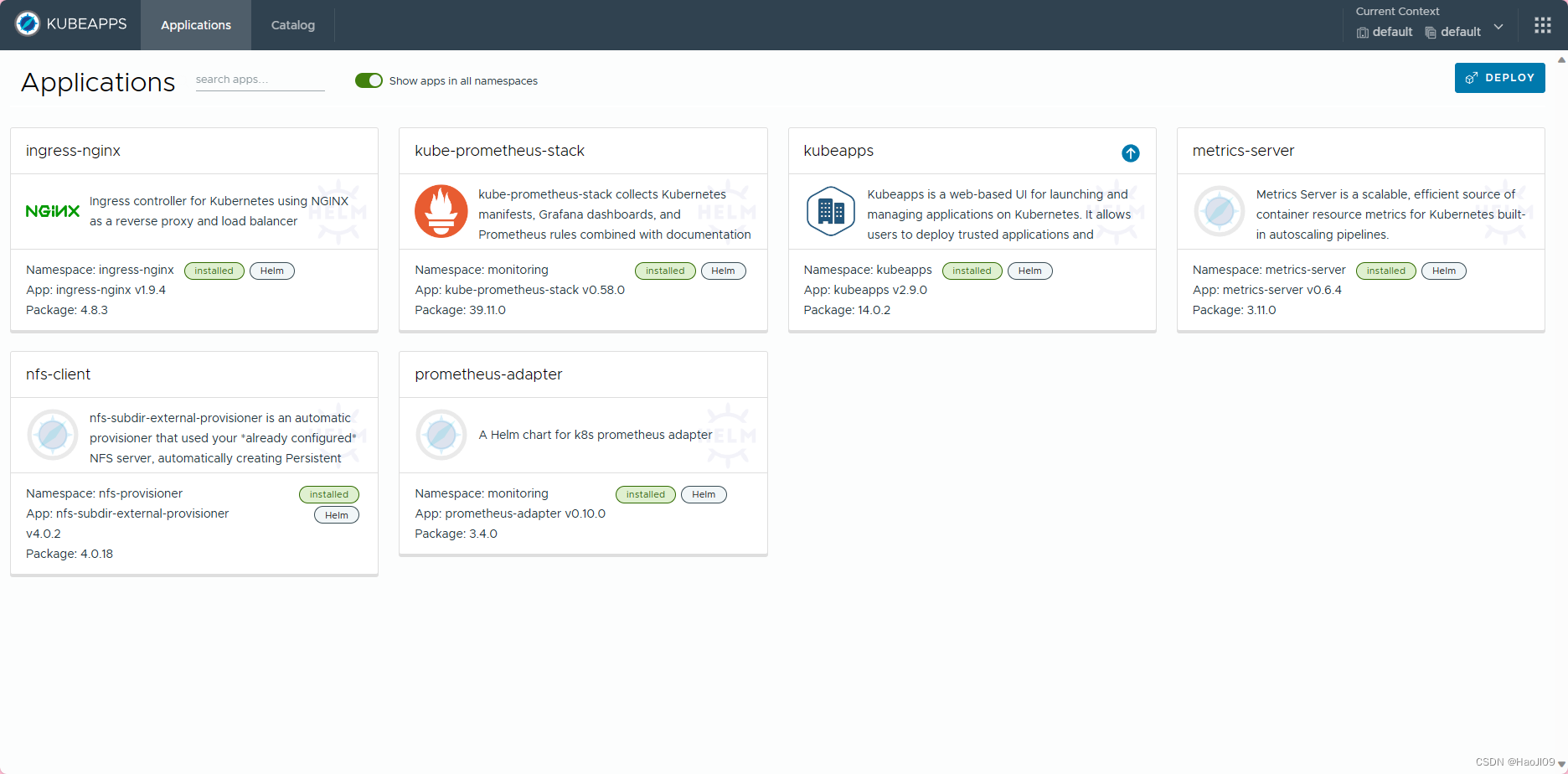Click the KUBEAPPS brand text
The image size is (1568, 774).
click(87, 23)
